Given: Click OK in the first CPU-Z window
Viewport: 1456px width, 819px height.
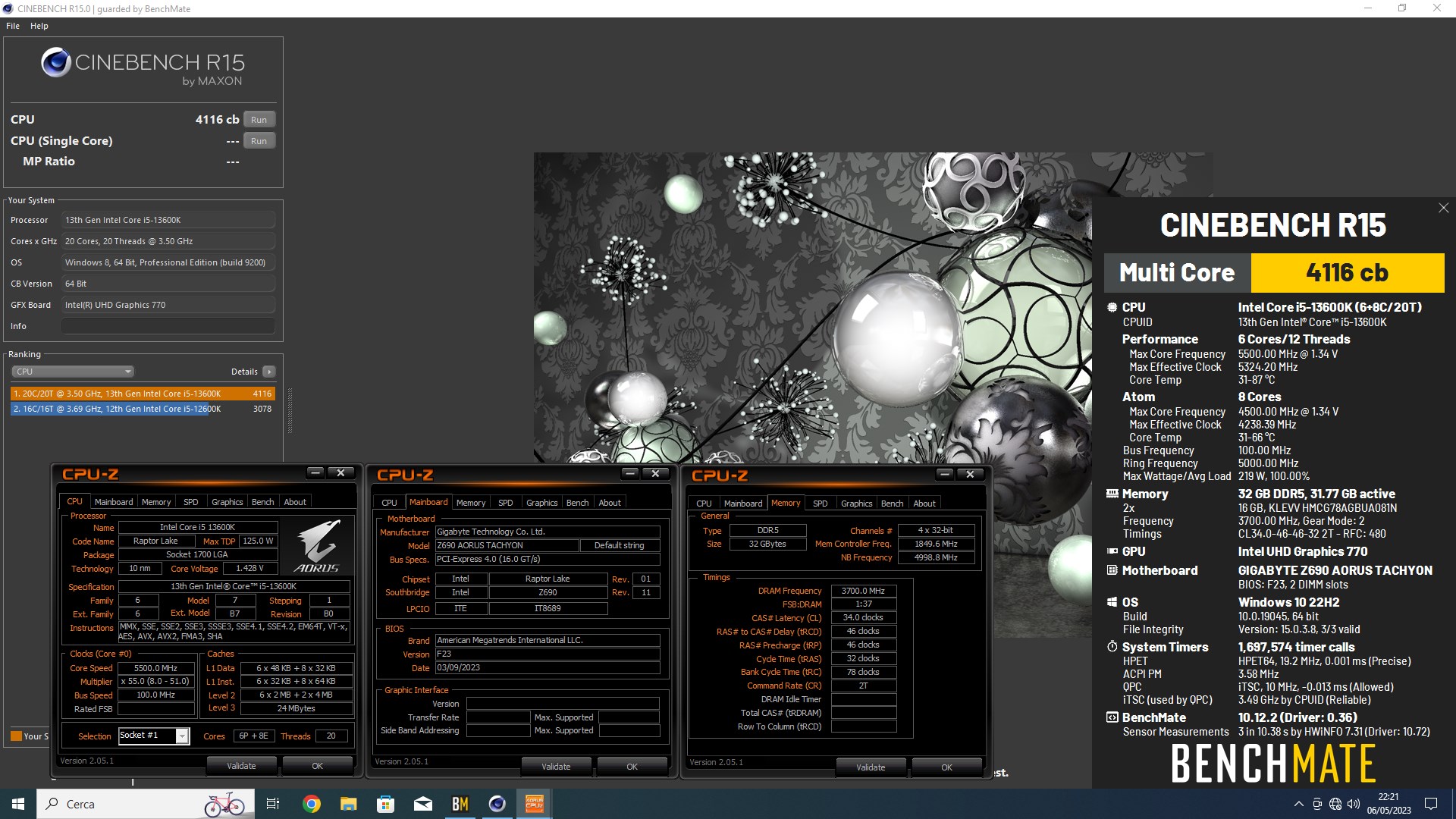Looking at the screenshot, I should pos(318,766).
